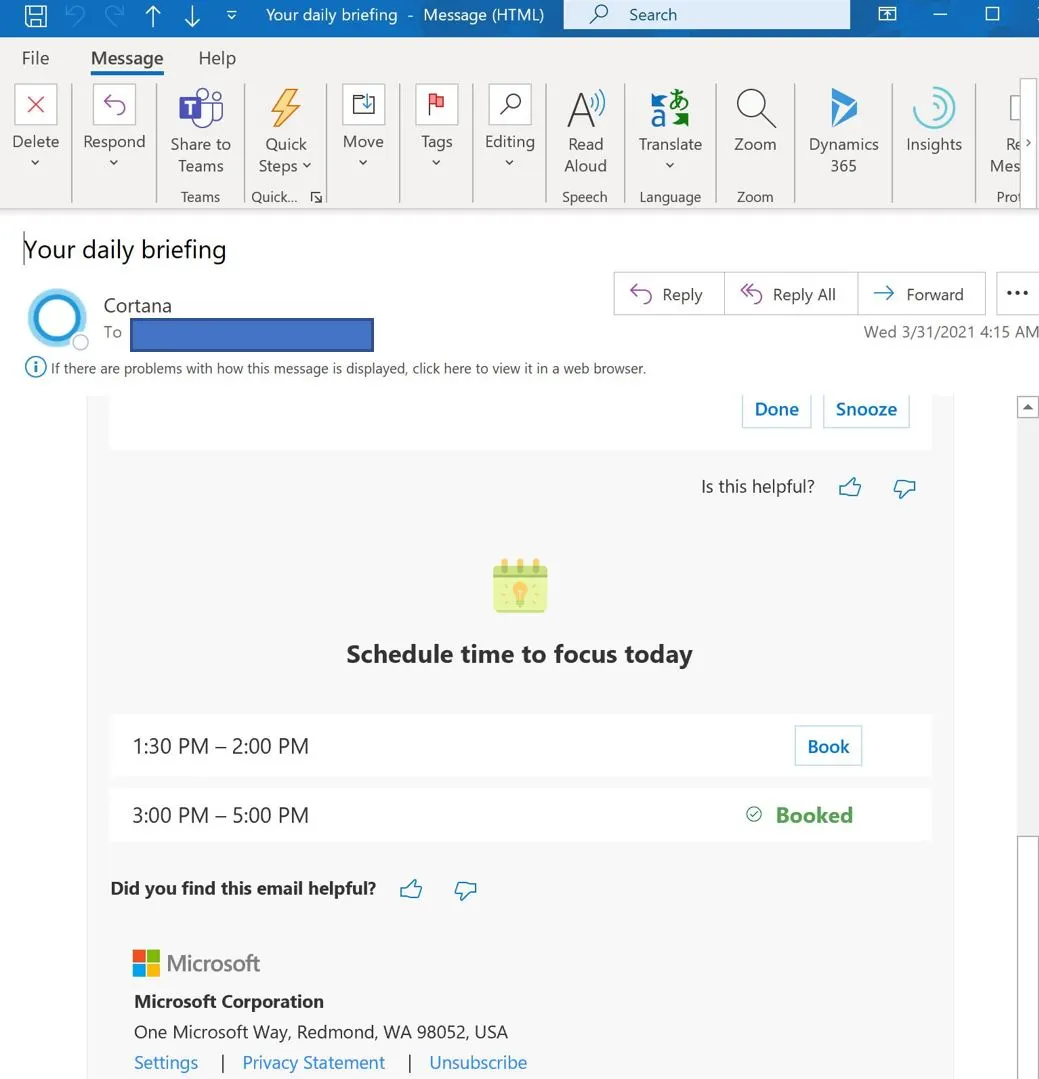Open more actions ellipsis menu

(x=1018, y=294)
